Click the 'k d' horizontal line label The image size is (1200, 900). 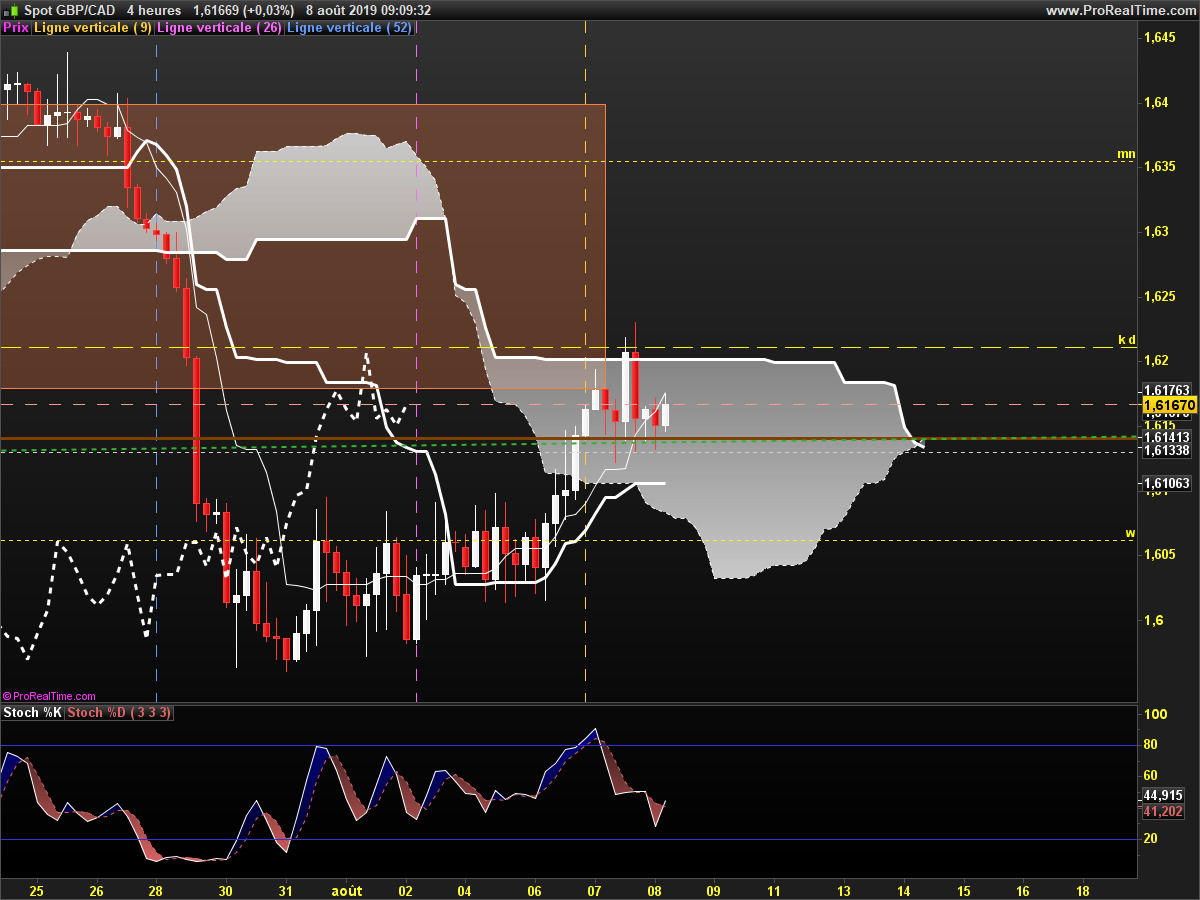point(1127,339)
